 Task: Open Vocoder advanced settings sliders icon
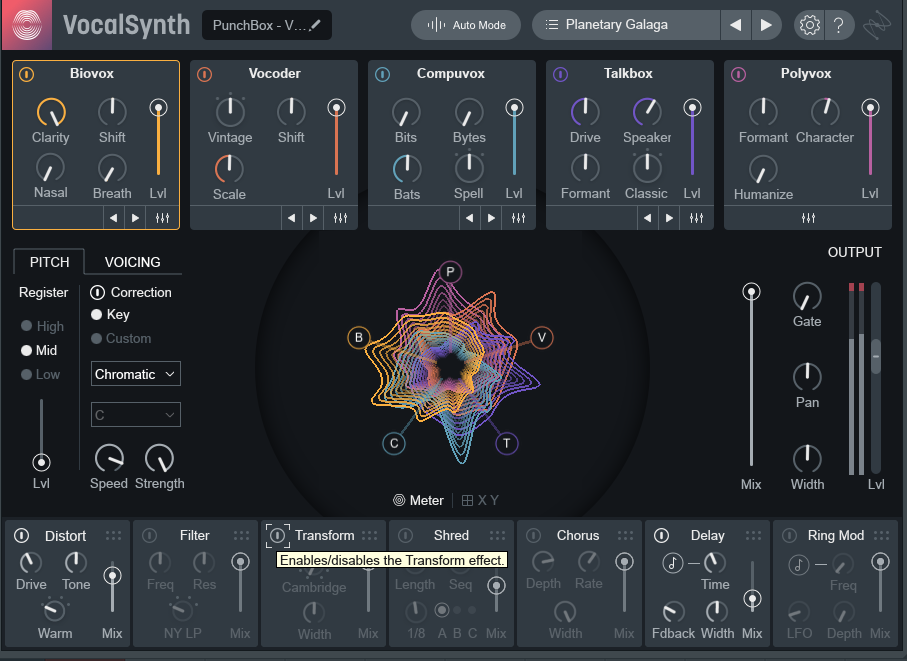pos(340,218)
